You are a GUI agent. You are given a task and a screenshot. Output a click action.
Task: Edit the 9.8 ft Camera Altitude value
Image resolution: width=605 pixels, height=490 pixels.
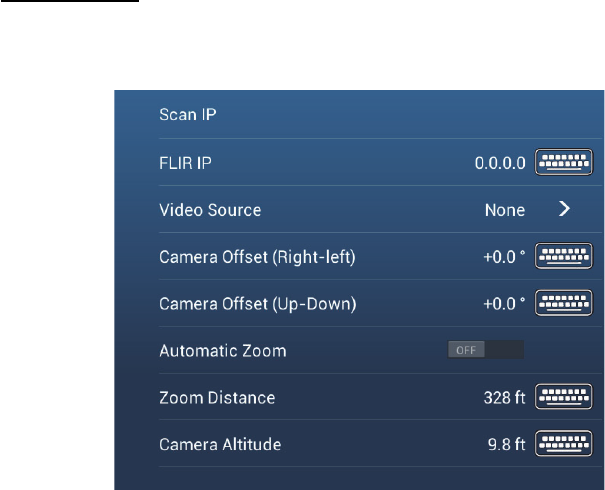coord(506,444)
